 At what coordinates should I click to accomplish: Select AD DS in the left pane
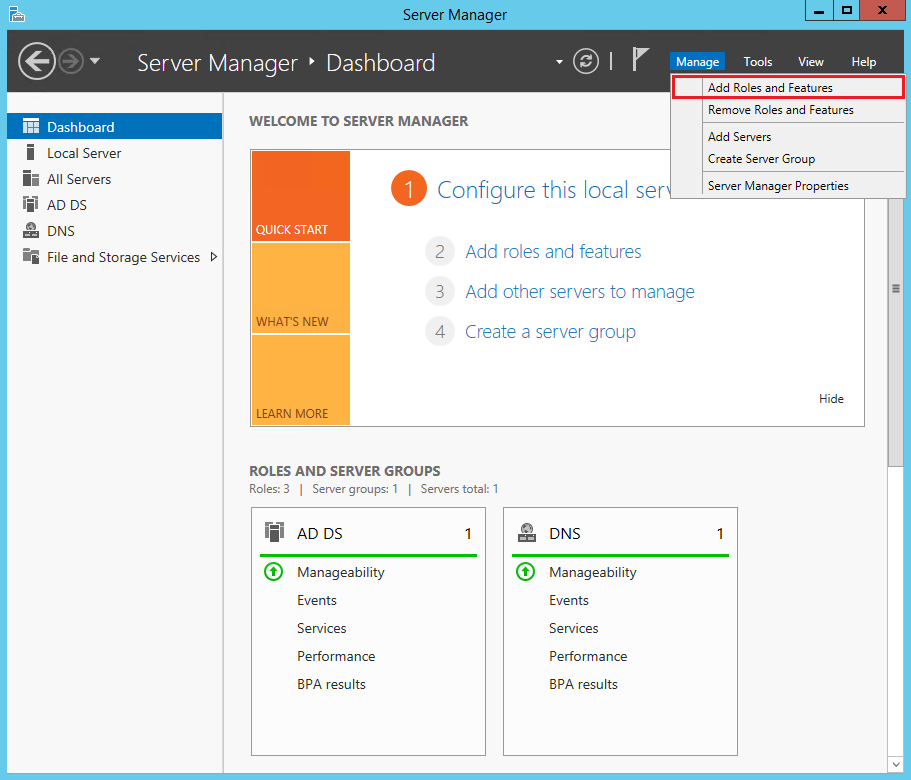pos(66,204)
